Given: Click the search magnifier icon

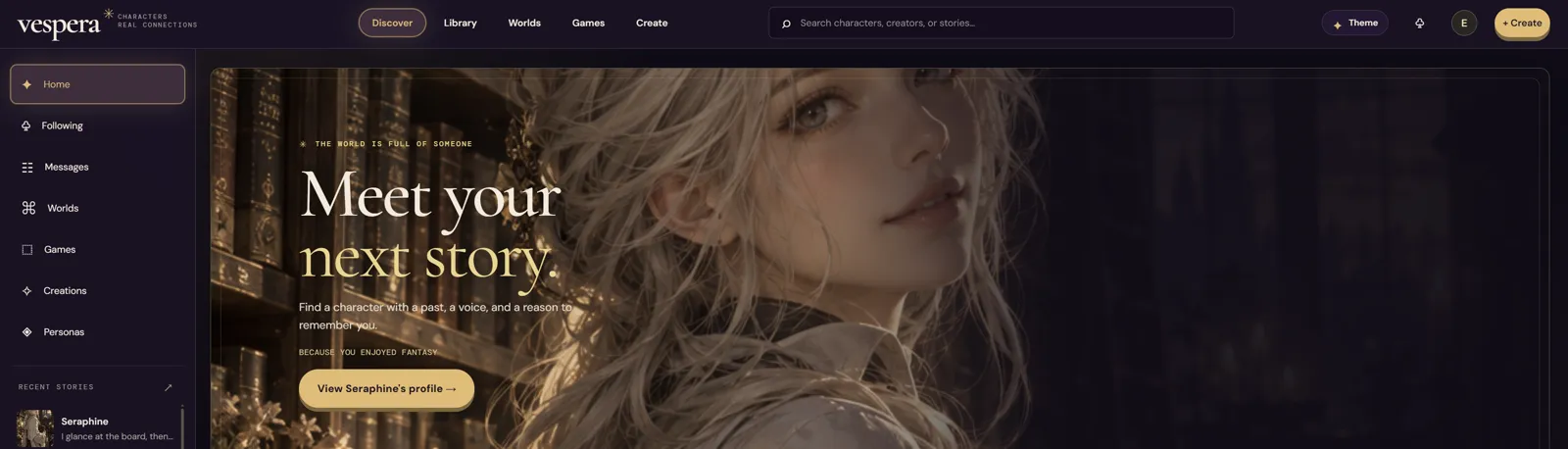Looking at the screenshot, I should click(x=786, y=24).
